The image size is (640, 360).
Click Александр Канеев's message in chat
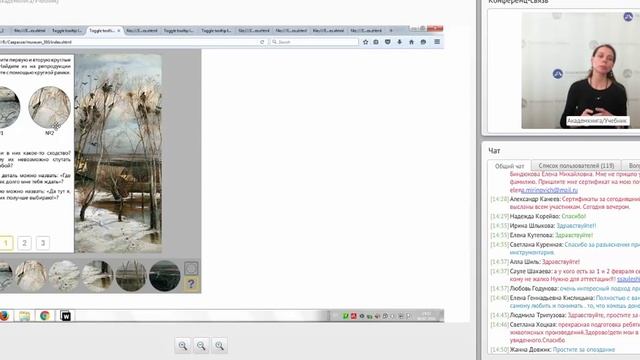click(x=565, y=203)
